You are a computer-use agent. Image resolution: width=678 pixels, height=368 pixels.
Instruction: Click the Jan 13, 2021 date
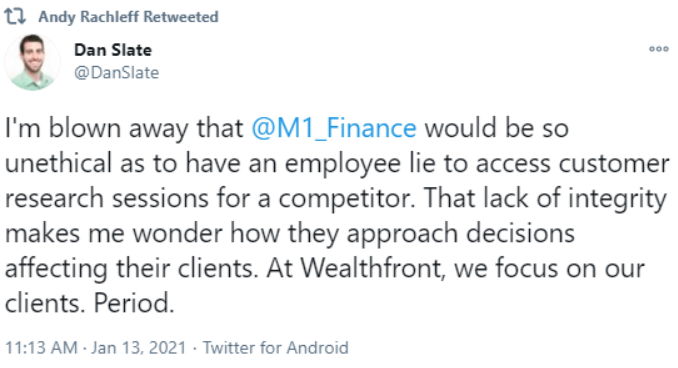click(138, 348)
